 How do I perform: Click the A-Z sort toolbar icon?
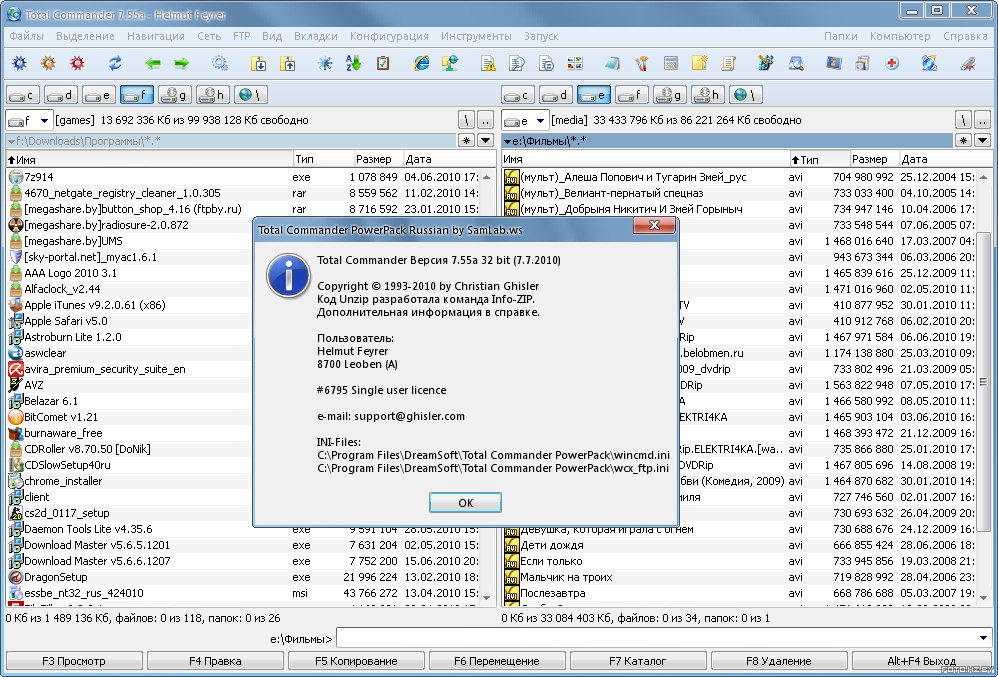click(x=353, y=63)
